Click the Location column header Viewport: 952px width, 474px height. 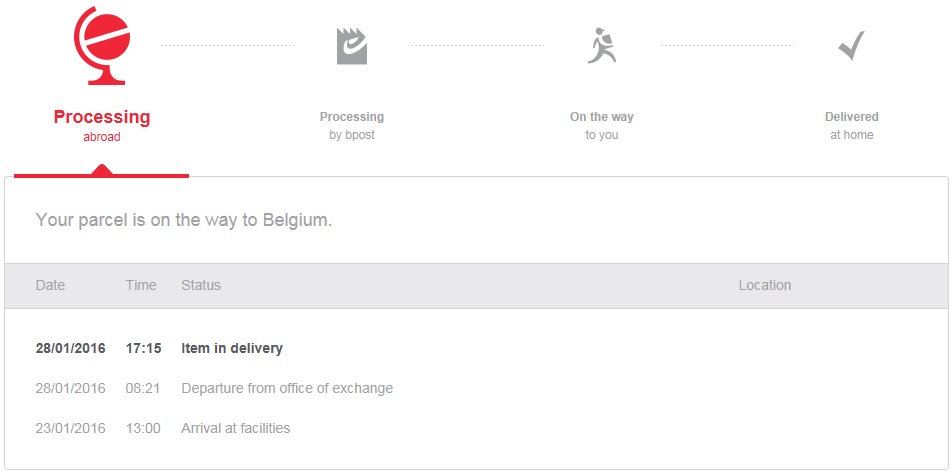[764, 285]
